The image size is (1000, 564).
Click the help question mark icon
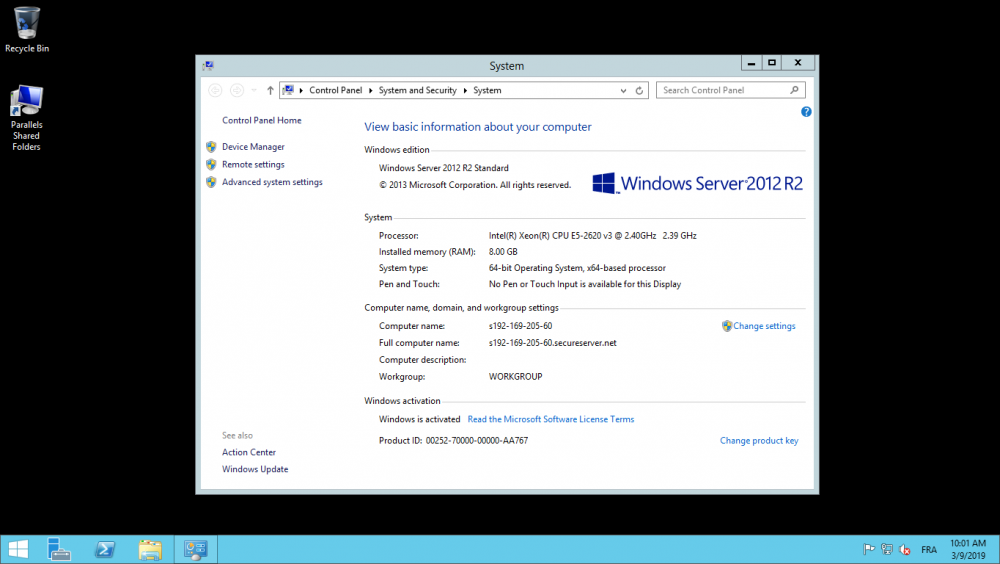pyautogui.click(x=806, y=112)
